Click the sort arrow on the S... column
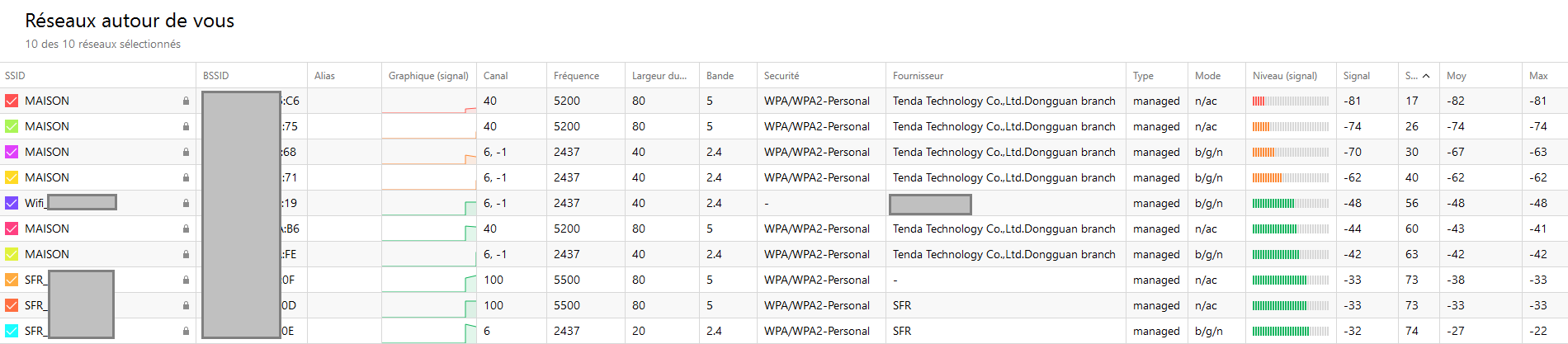The image size is (1568, 344). tap(1426, 76)
